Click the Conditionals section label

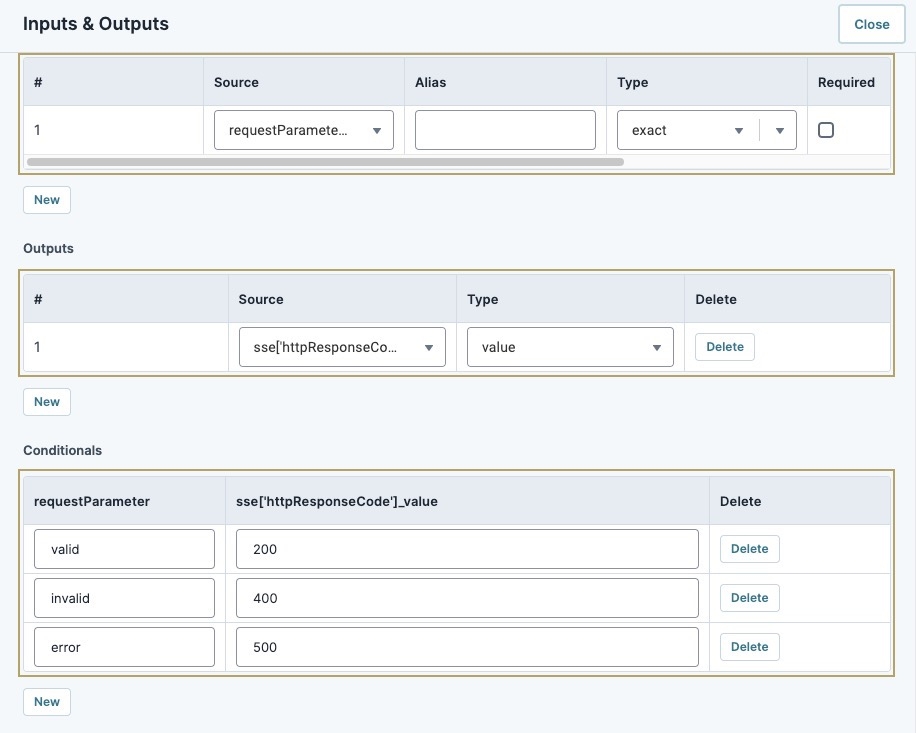click(x=63, y=450)
